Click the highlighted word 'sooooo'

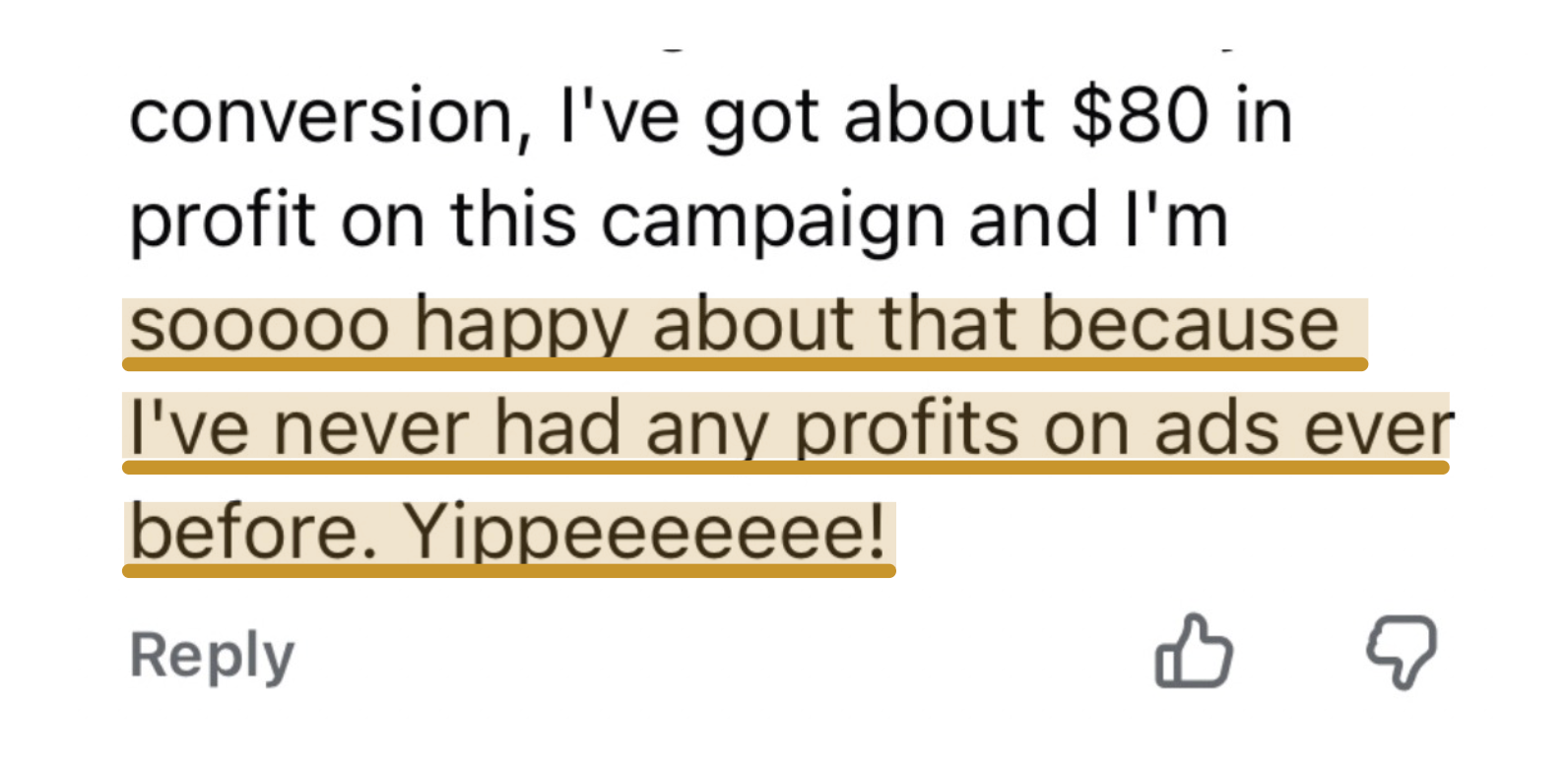click(260, 328)
